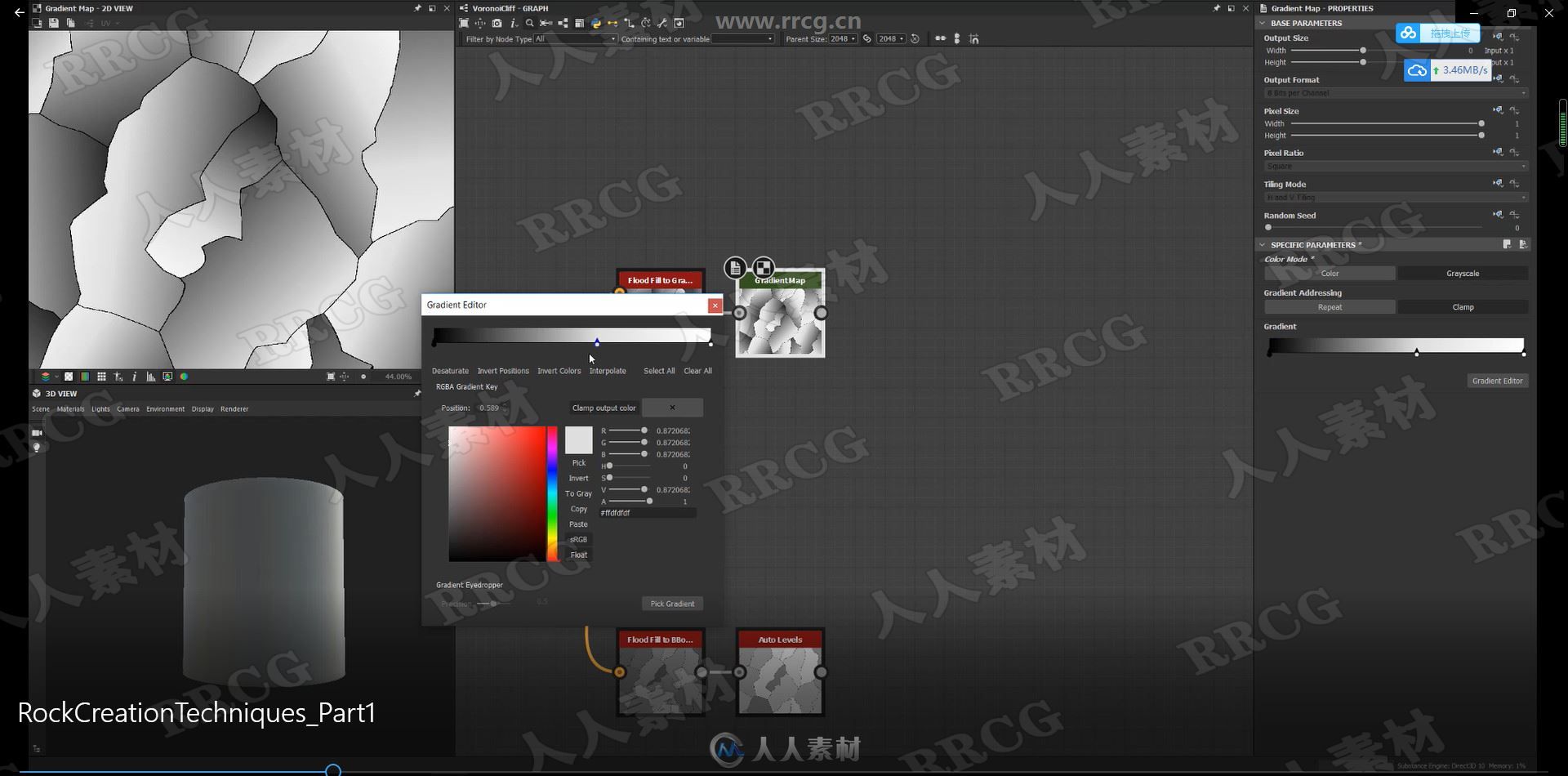Toggle the layers channel icon below 2D view
Screen dimensions: 1568x776
click(x=46, y=377)
